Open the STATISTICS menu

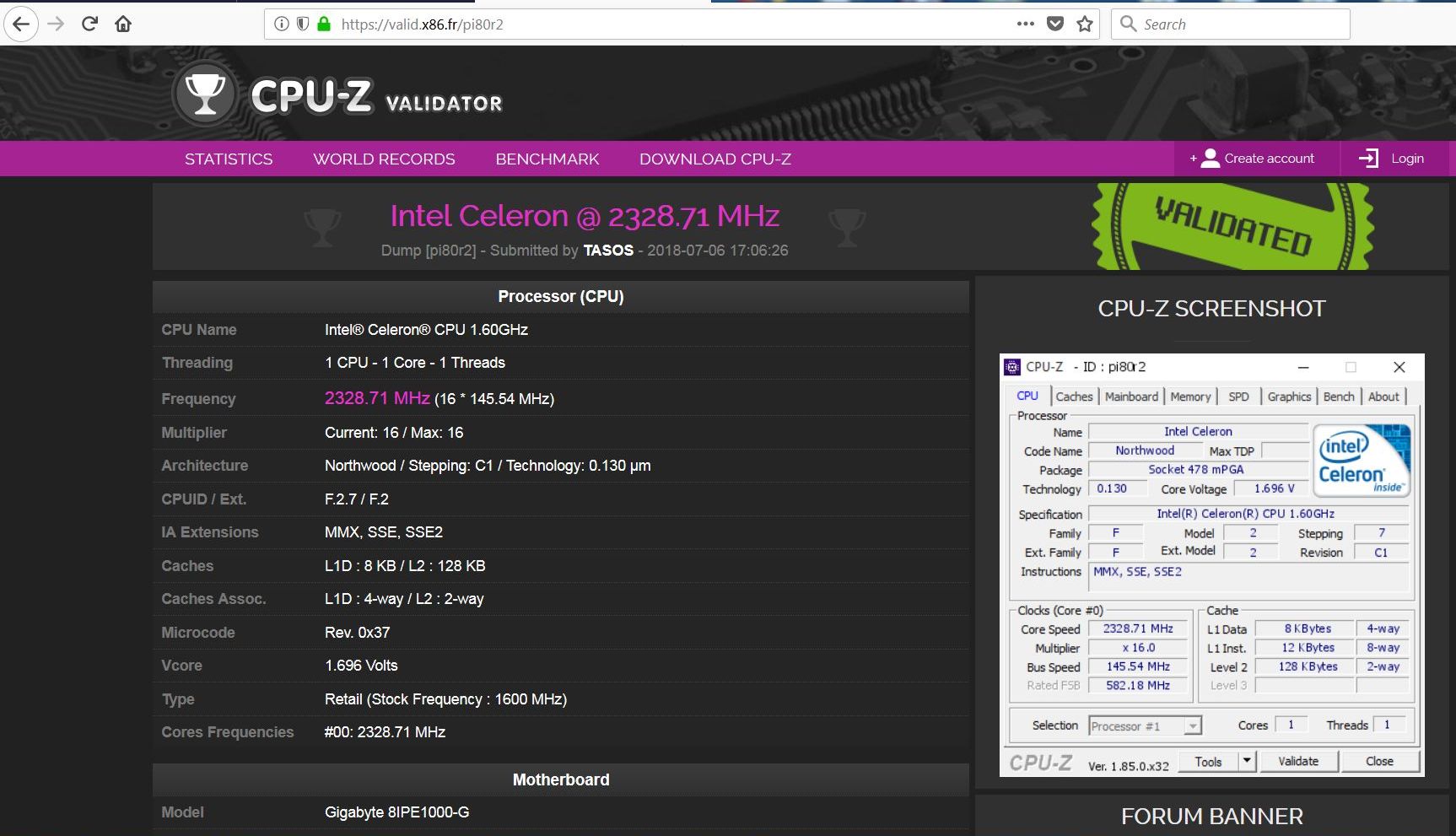[229, 159]
